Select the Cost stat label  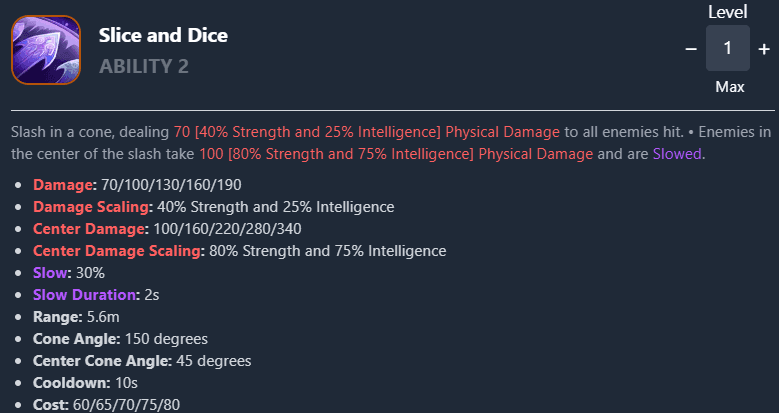[x=50, y=404]
